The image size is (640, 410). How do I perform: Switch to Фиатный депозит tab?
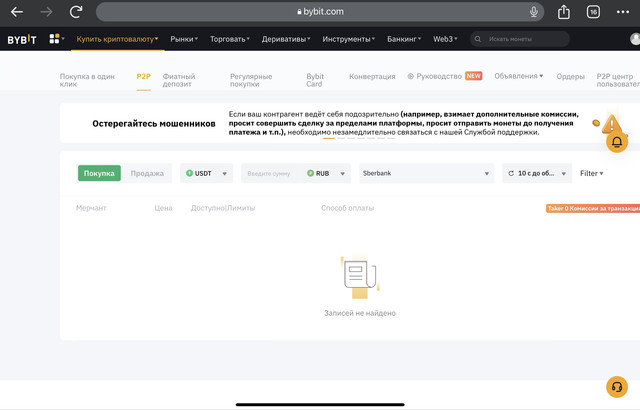point(179,80)
